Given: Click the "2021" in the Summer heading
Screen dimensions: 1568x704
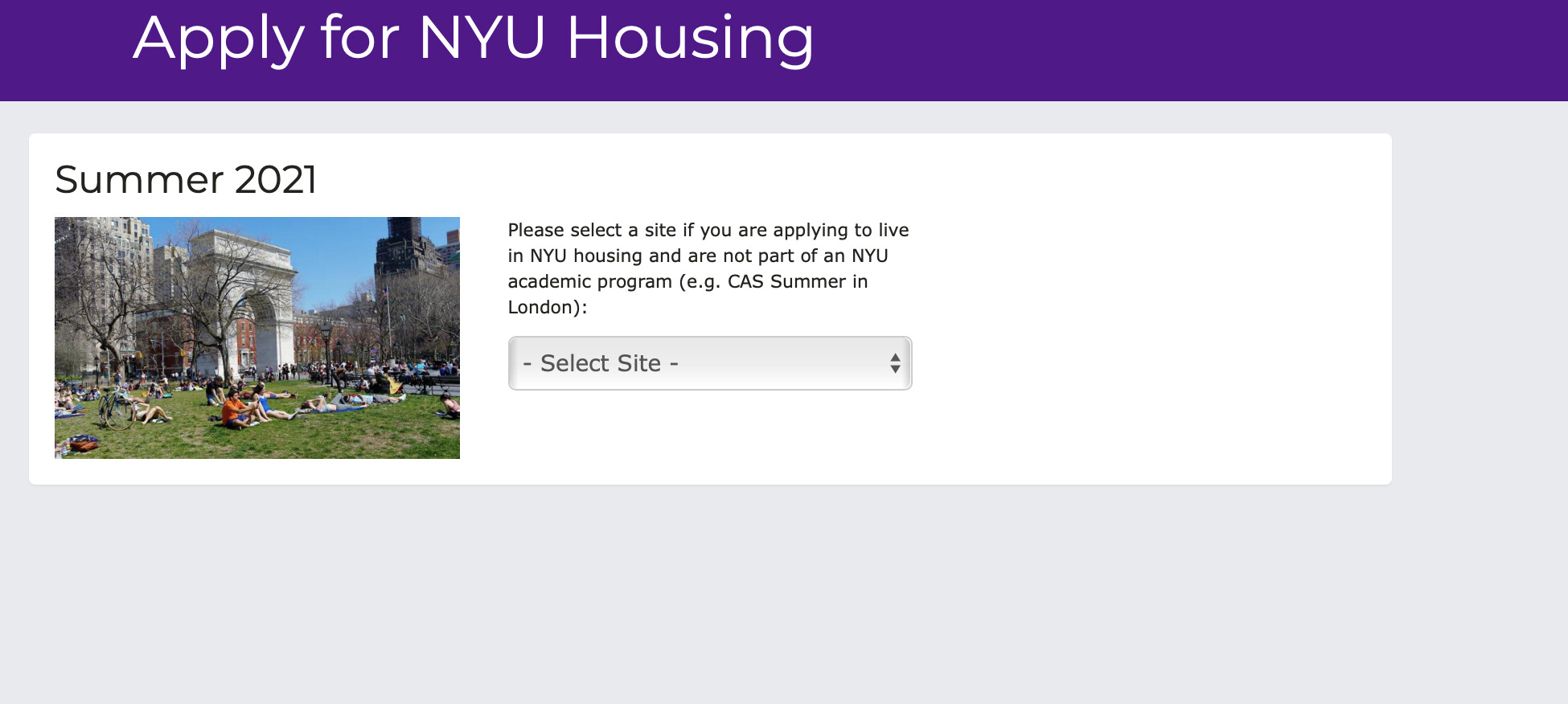Looking at the screenshot, I should (x=276, y=179).
